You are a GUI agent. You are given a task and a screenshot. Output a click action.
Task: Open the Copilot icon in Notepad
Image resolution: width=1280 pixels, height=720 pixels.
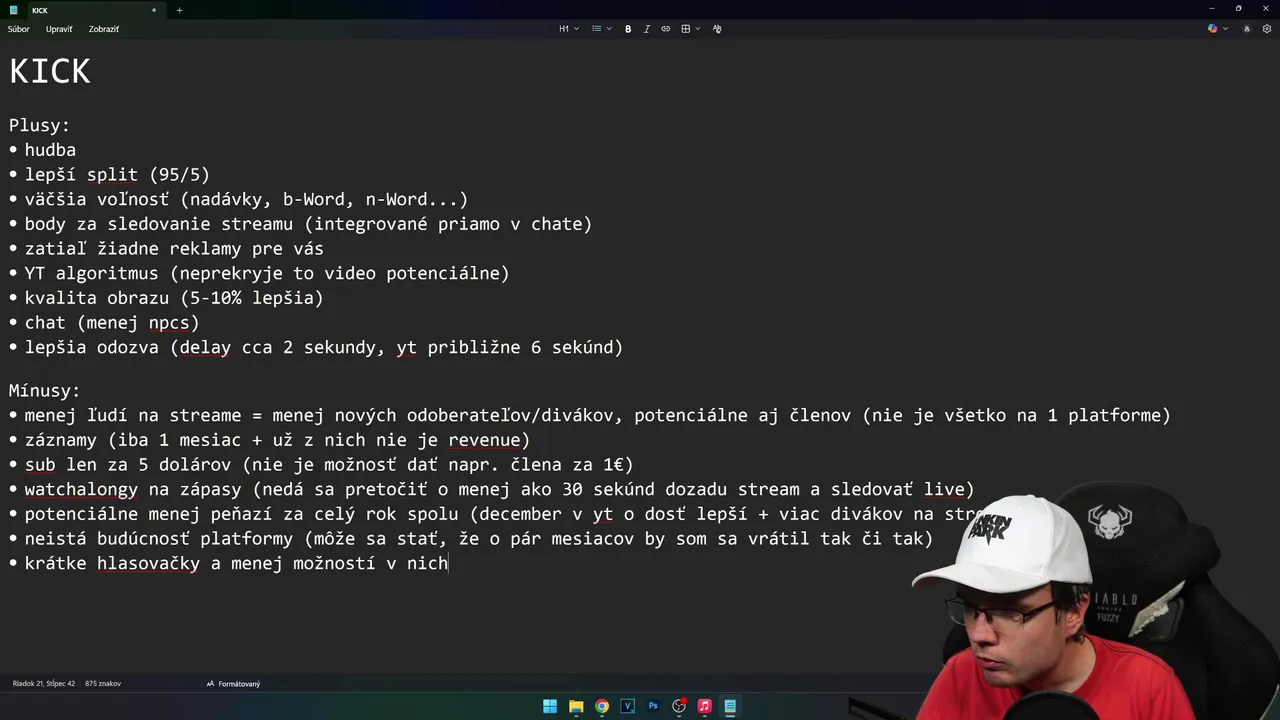1213,29
